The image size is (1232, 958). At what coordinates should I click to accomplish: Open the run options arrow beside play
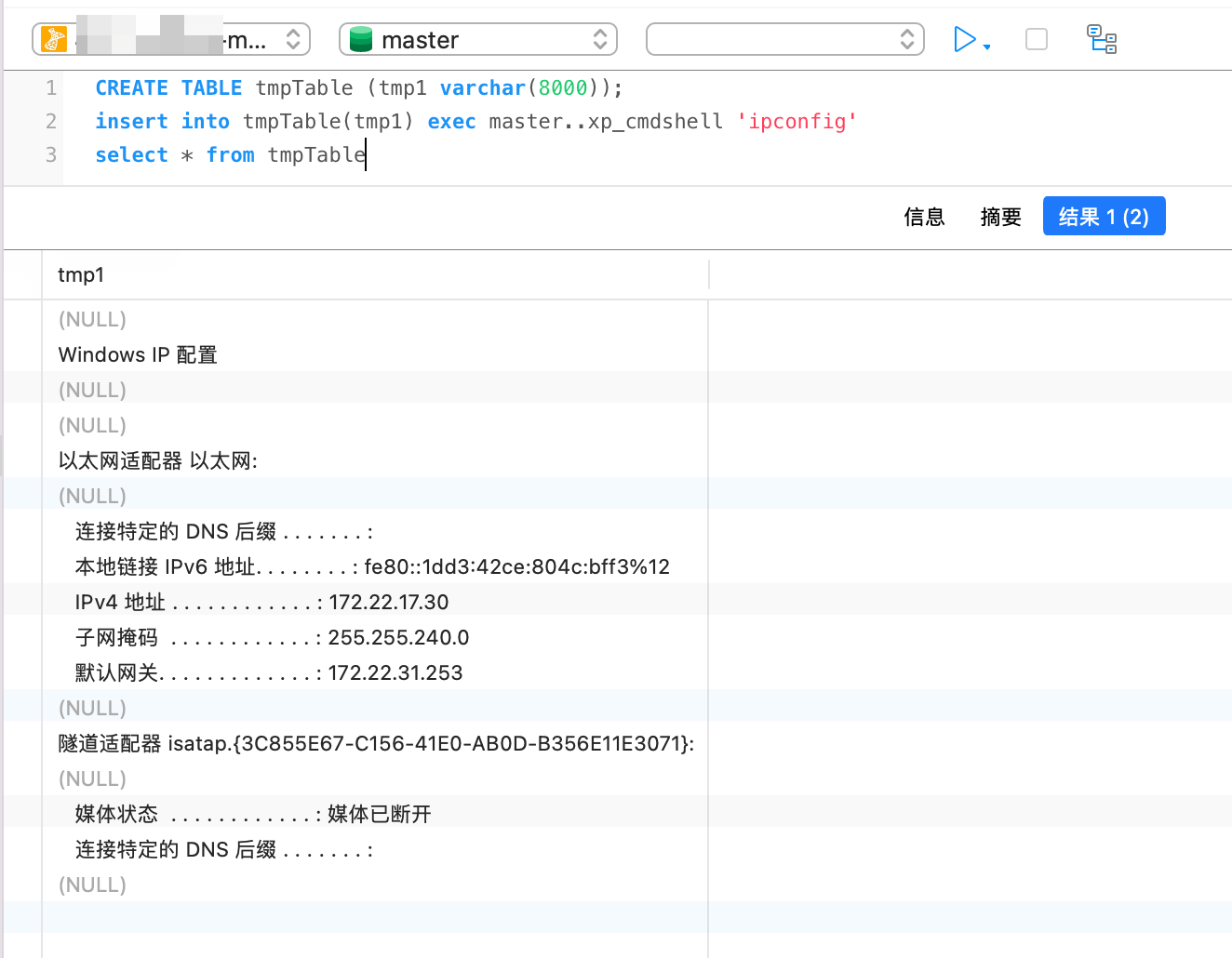pos(987,47)
